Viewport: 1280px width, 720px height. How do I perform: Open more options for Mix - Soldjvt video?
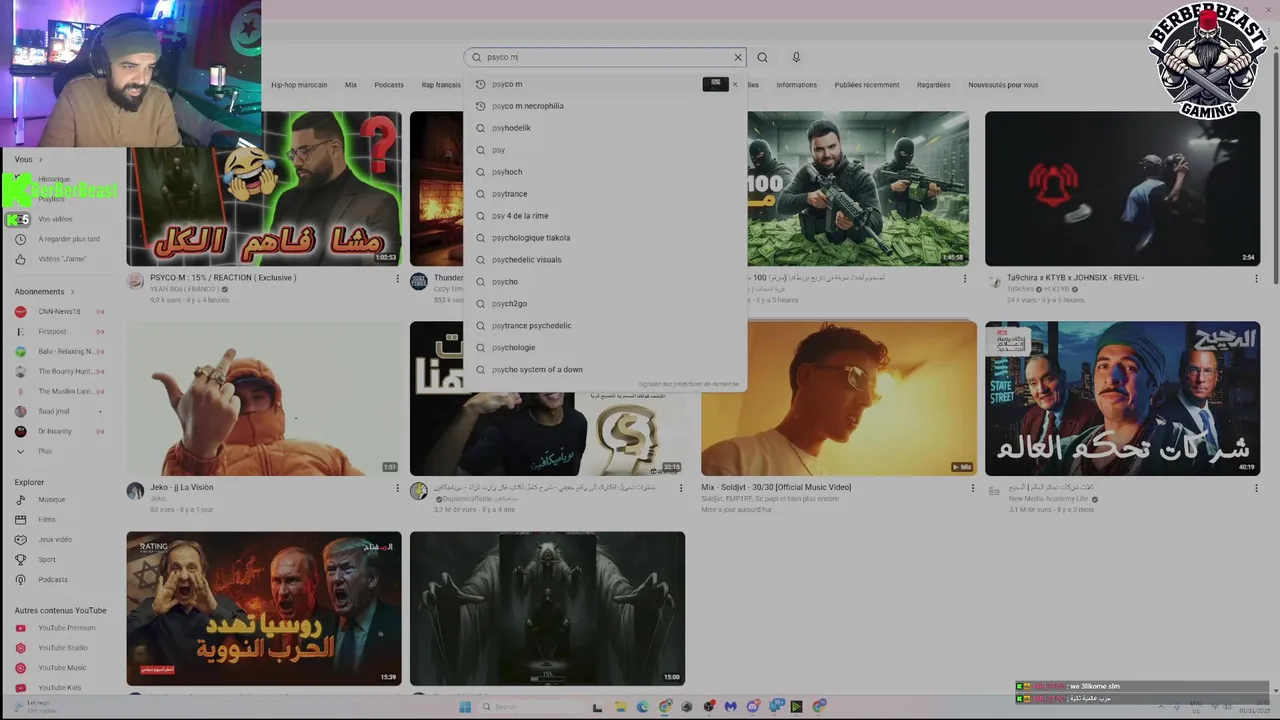coord(972,489)
